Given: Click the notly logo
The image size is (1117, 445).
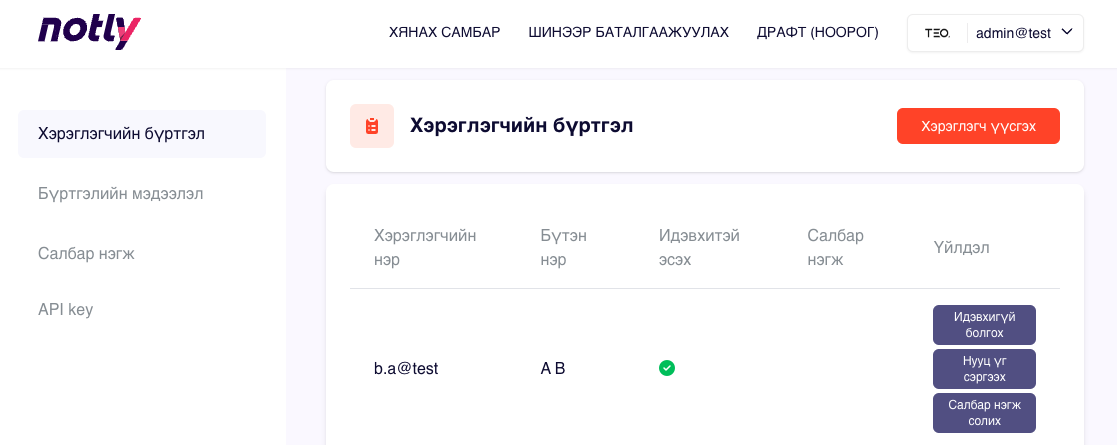Looking at the screenshot, I should click(89, 32).
